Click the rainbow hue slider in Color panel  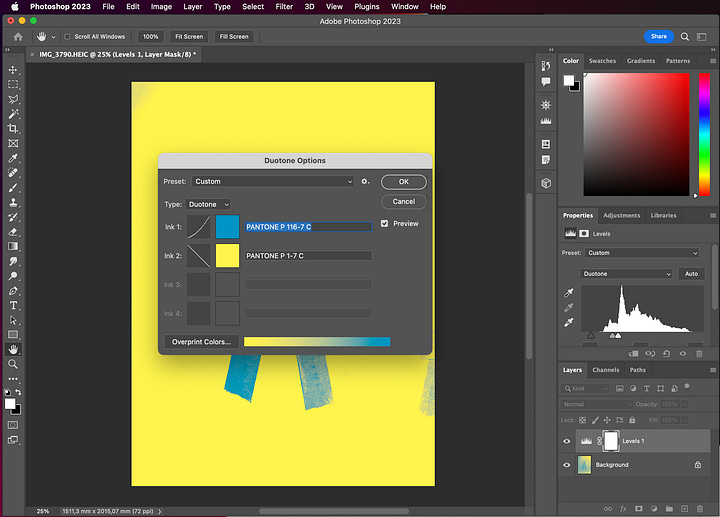[704, 134]
